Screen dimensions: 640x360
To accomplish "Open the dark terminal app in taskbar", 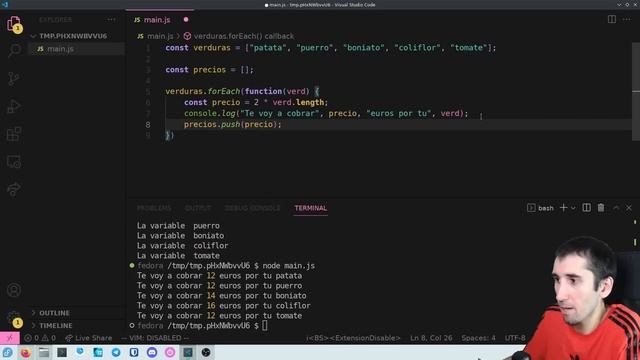I will pyautogui.click(x=62, y=352).
